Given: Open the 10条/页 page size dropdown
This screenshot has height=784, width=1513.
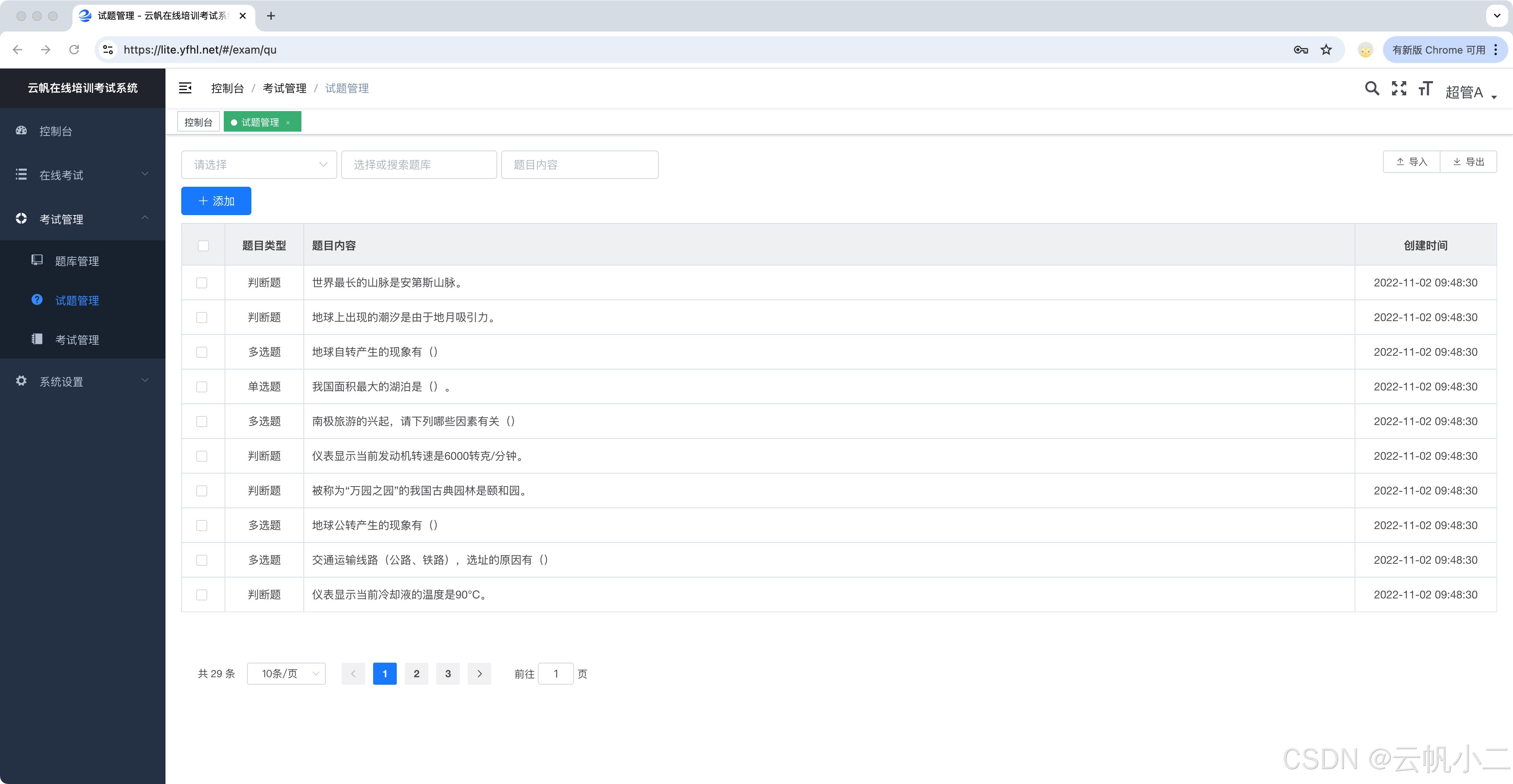Looking at the screenshot, I should tap(286, 674).
